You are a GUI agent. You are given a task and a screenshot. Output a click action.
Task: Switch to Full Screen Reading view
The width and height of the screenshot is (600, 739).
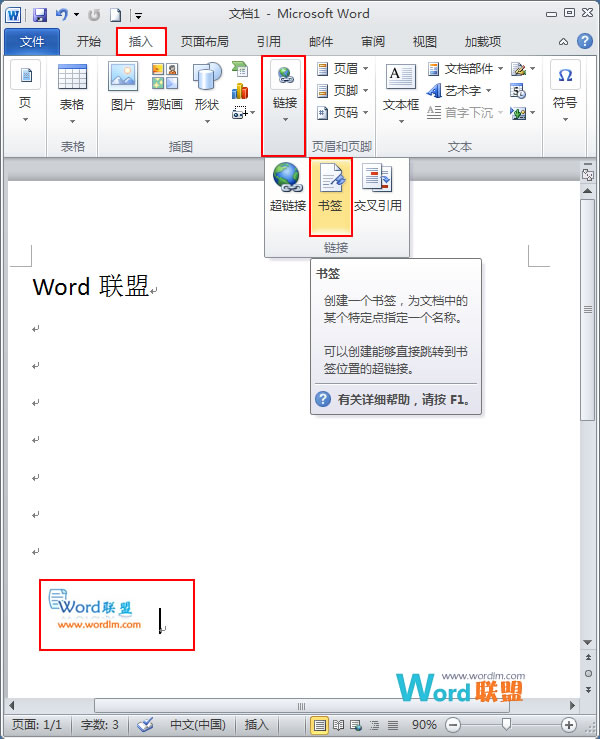(x=339, y=725)
